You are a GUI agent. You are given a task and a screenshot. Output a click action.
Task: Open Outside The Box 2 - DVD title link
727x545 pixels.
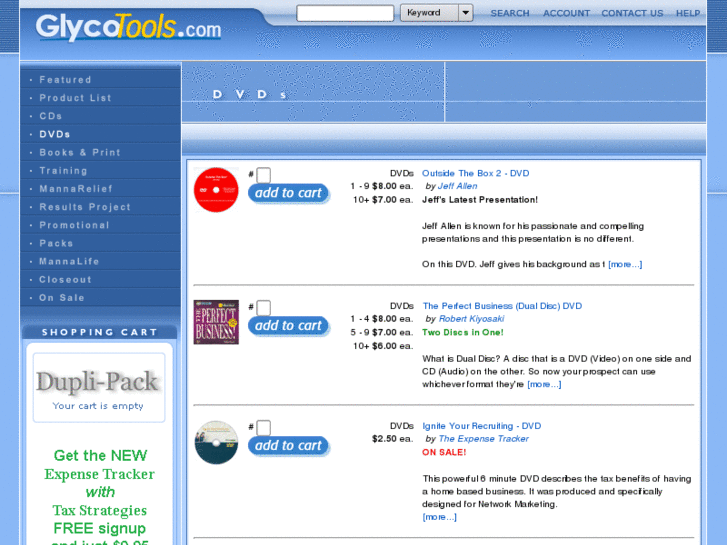coord(475,173)
